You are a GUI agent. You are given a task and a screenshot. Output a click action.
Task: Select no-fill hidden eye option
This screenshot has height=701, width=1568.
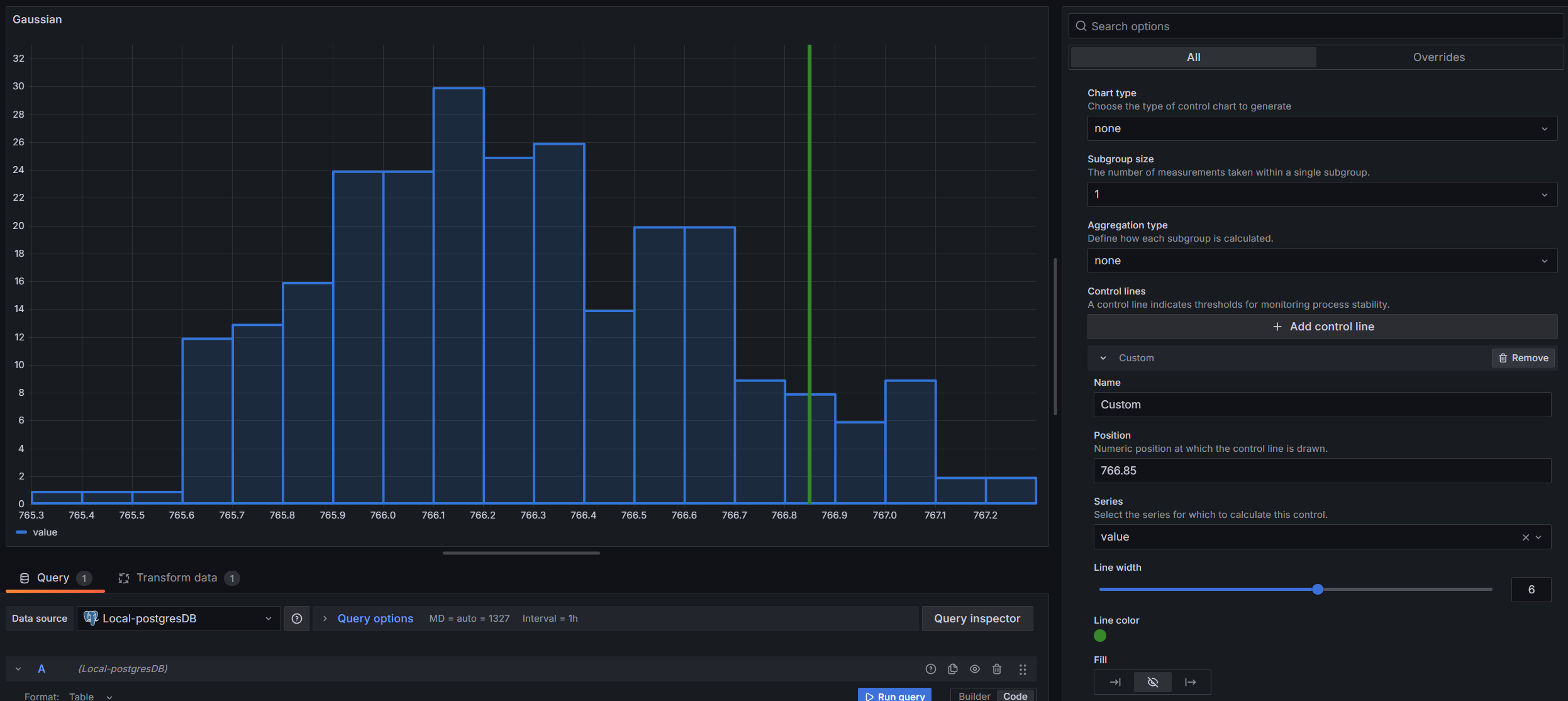(1153, 682)
